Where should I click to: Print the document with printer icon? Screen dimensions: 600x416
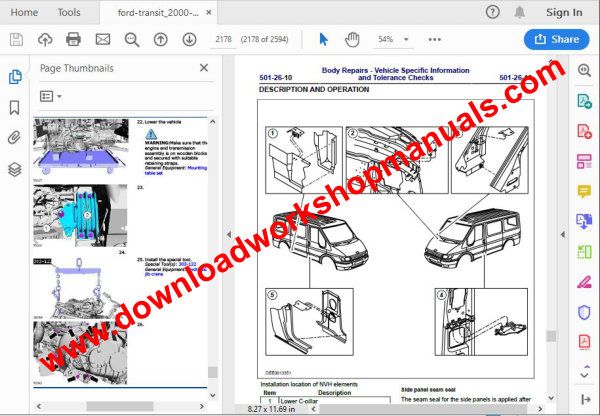[x=73, y=39]
